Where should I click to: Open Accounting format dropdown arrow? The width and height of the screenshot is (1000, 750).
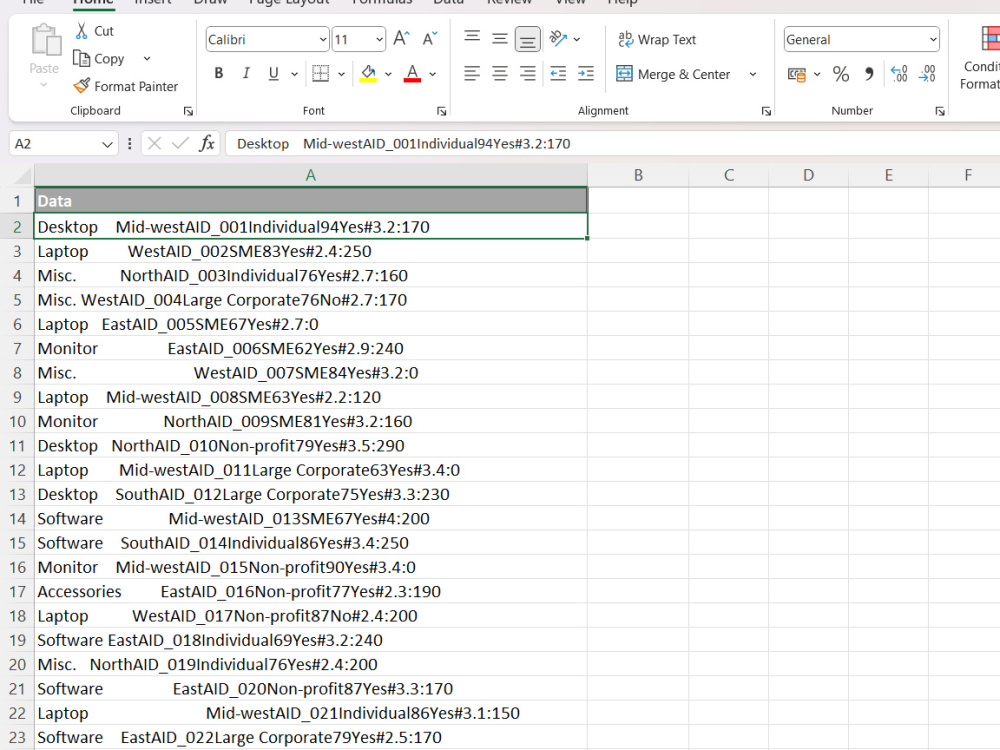[x=817, y=74]
